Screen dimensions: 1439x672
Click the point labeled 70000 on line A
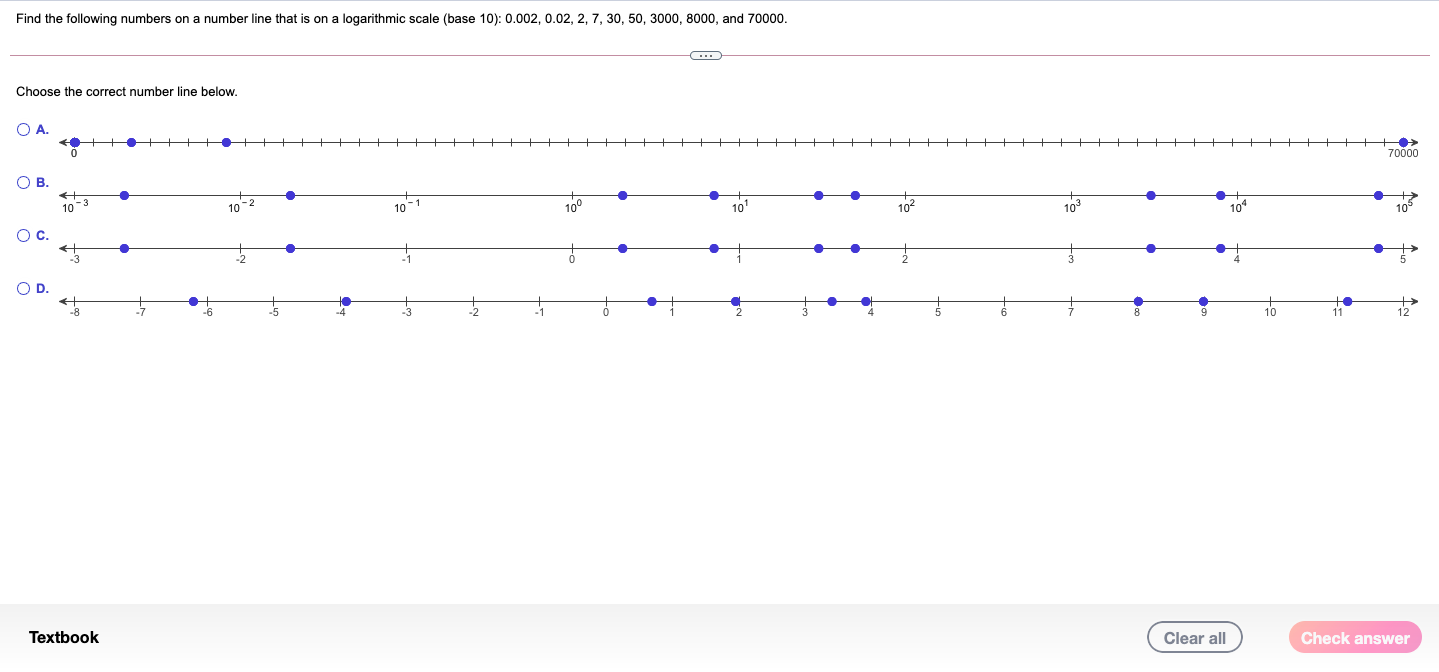(1404, 142)
